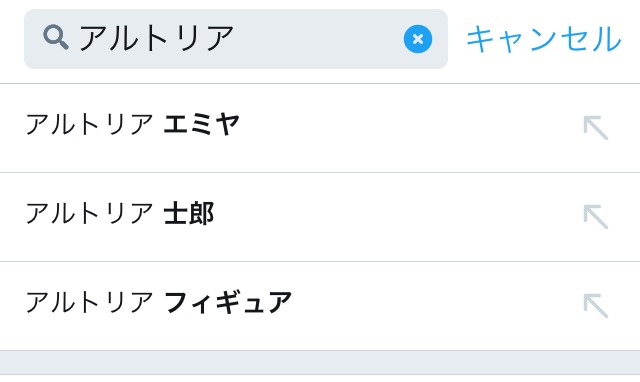Click the bold 士郎 word in the second suggestion
Screen dimensions: 640x382
click(189, 213)
